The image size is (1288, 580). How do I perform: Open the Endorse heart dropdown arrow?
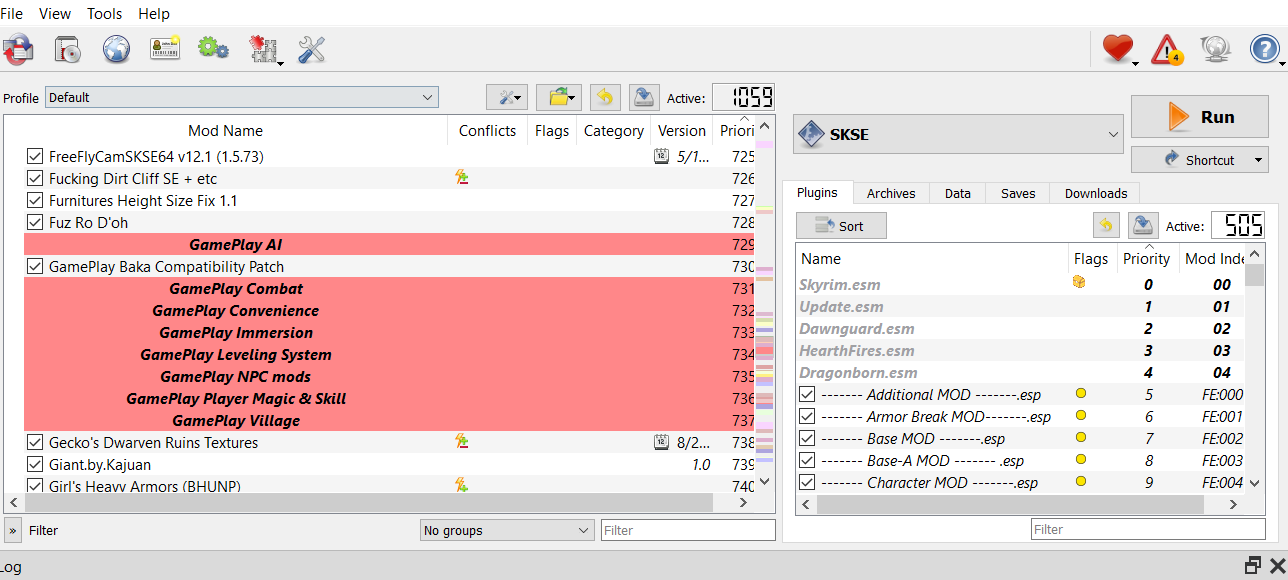1136,63
